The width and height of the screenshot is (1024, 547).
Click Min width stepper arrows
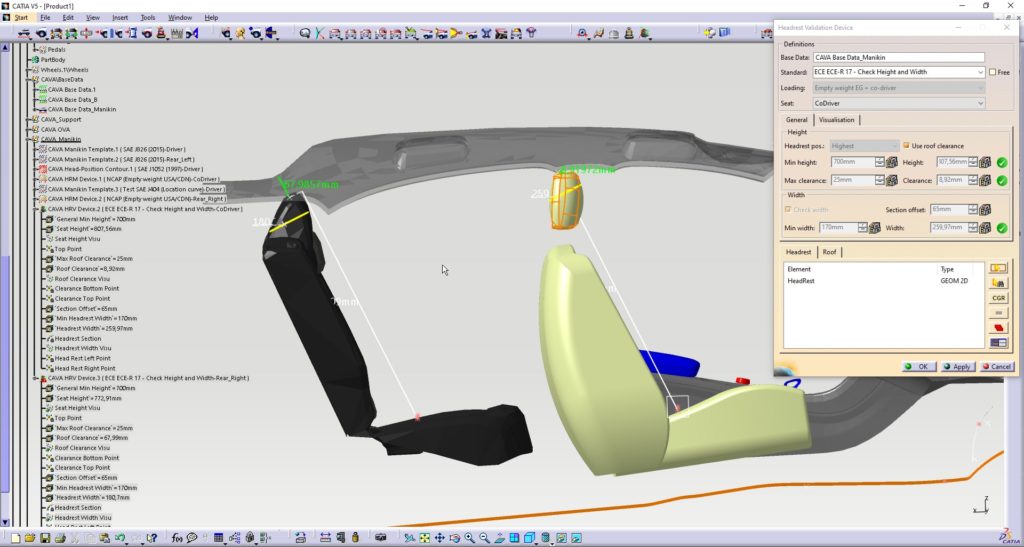(x=863, y=228)
